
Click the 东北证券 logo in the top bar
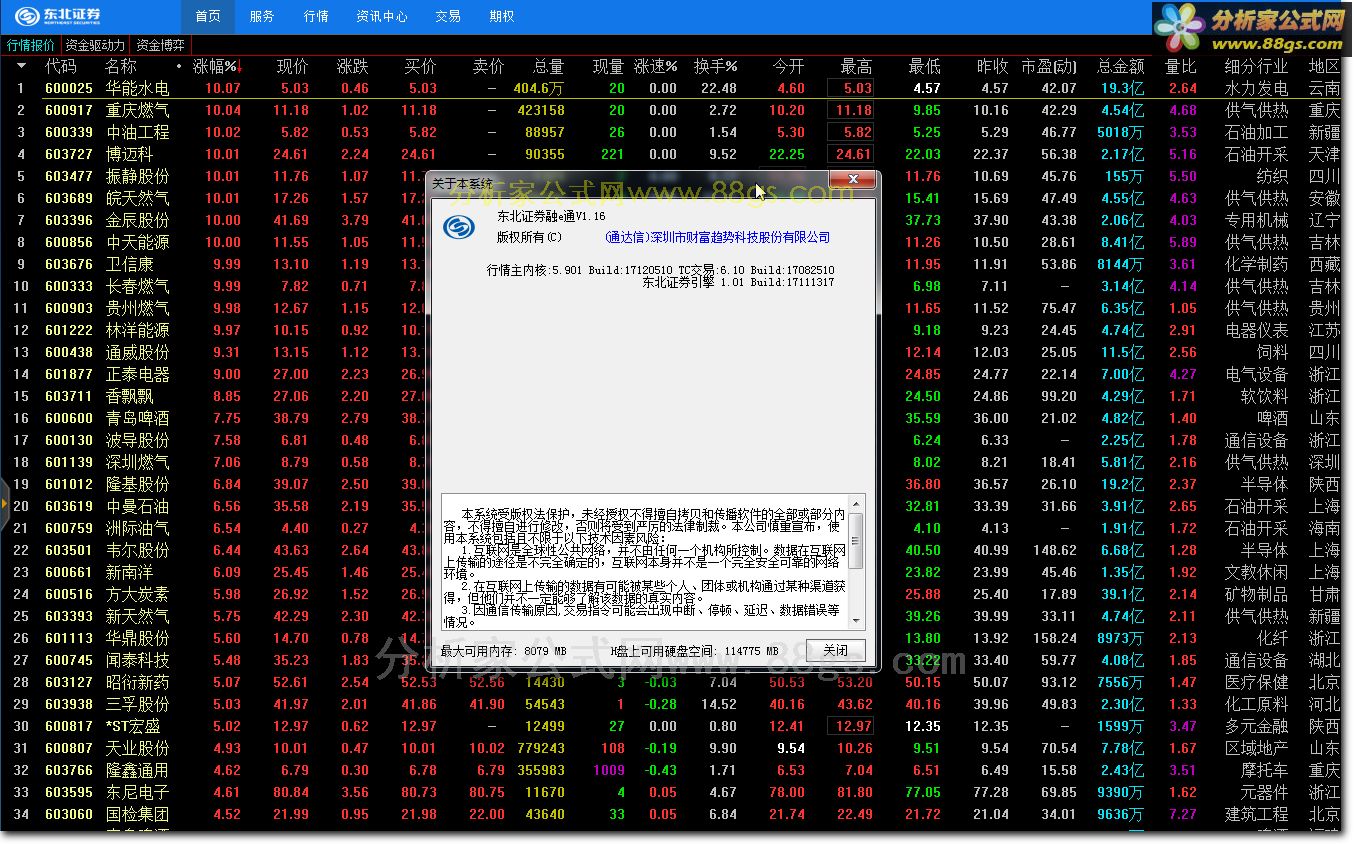pos(59,16)
